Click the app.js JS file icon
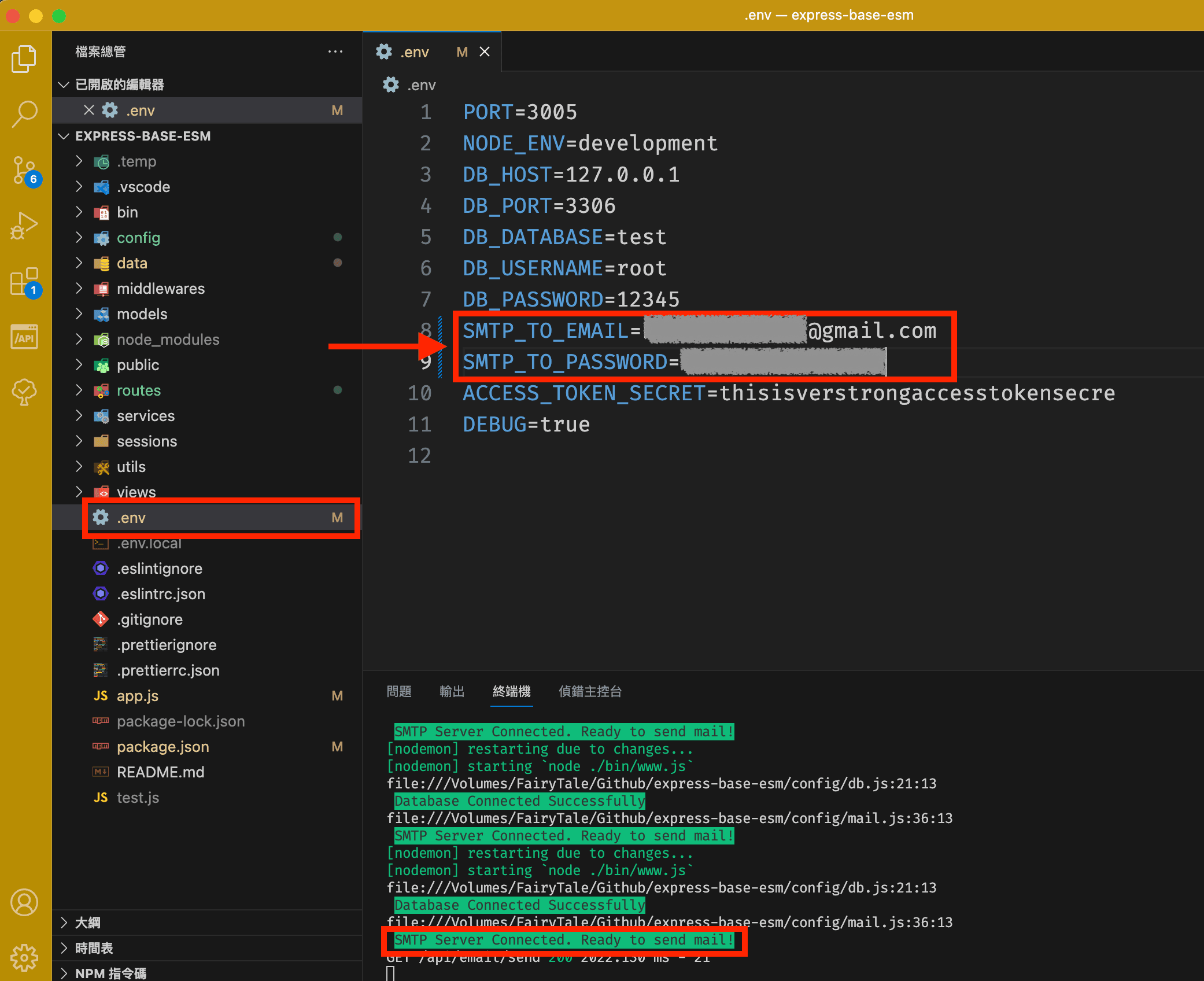This screenshot has height=981, width=1204. point(101,696)
